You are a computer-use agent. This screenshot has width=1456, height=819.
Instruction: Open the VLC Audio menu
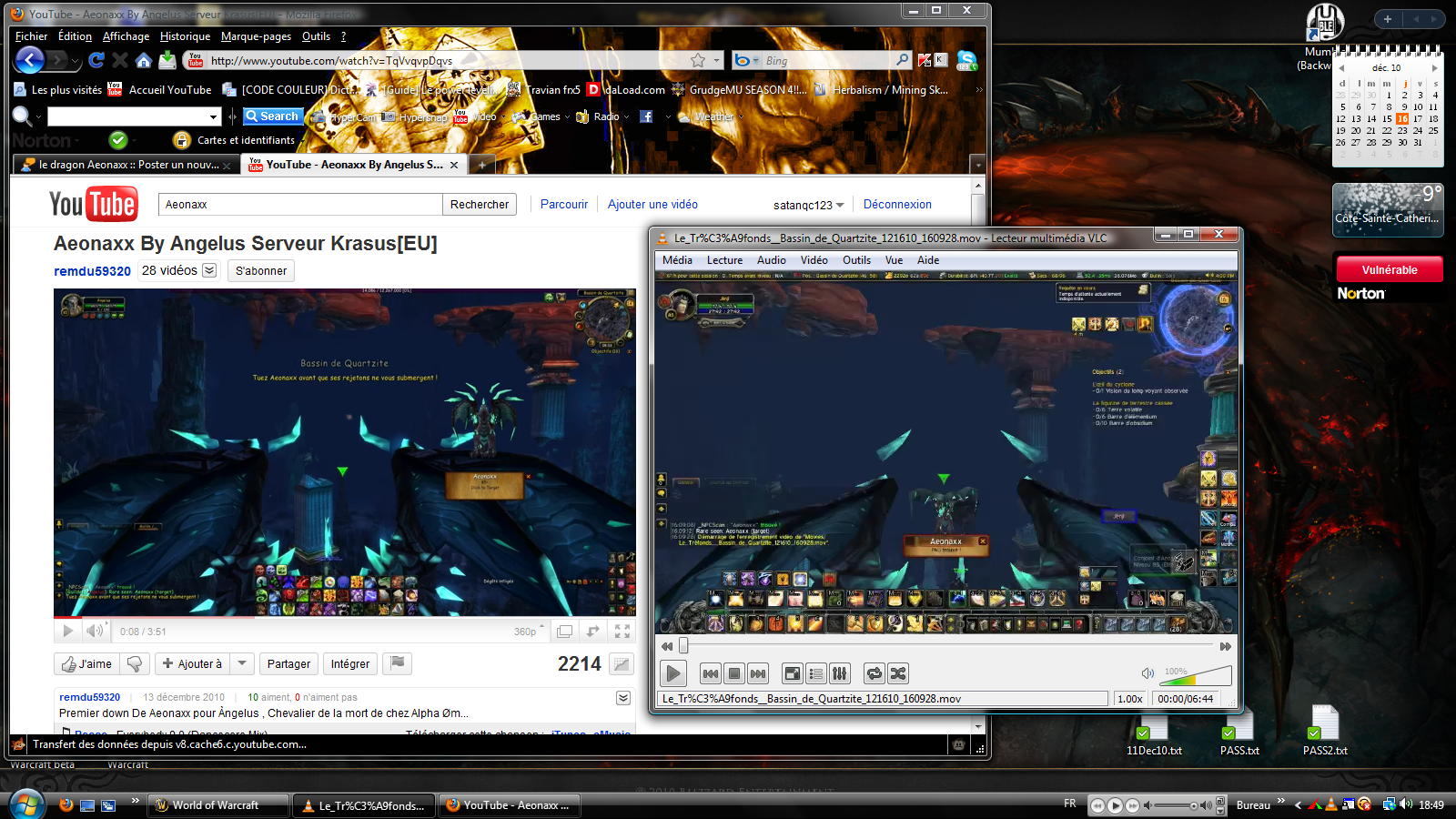coord(772,260)
